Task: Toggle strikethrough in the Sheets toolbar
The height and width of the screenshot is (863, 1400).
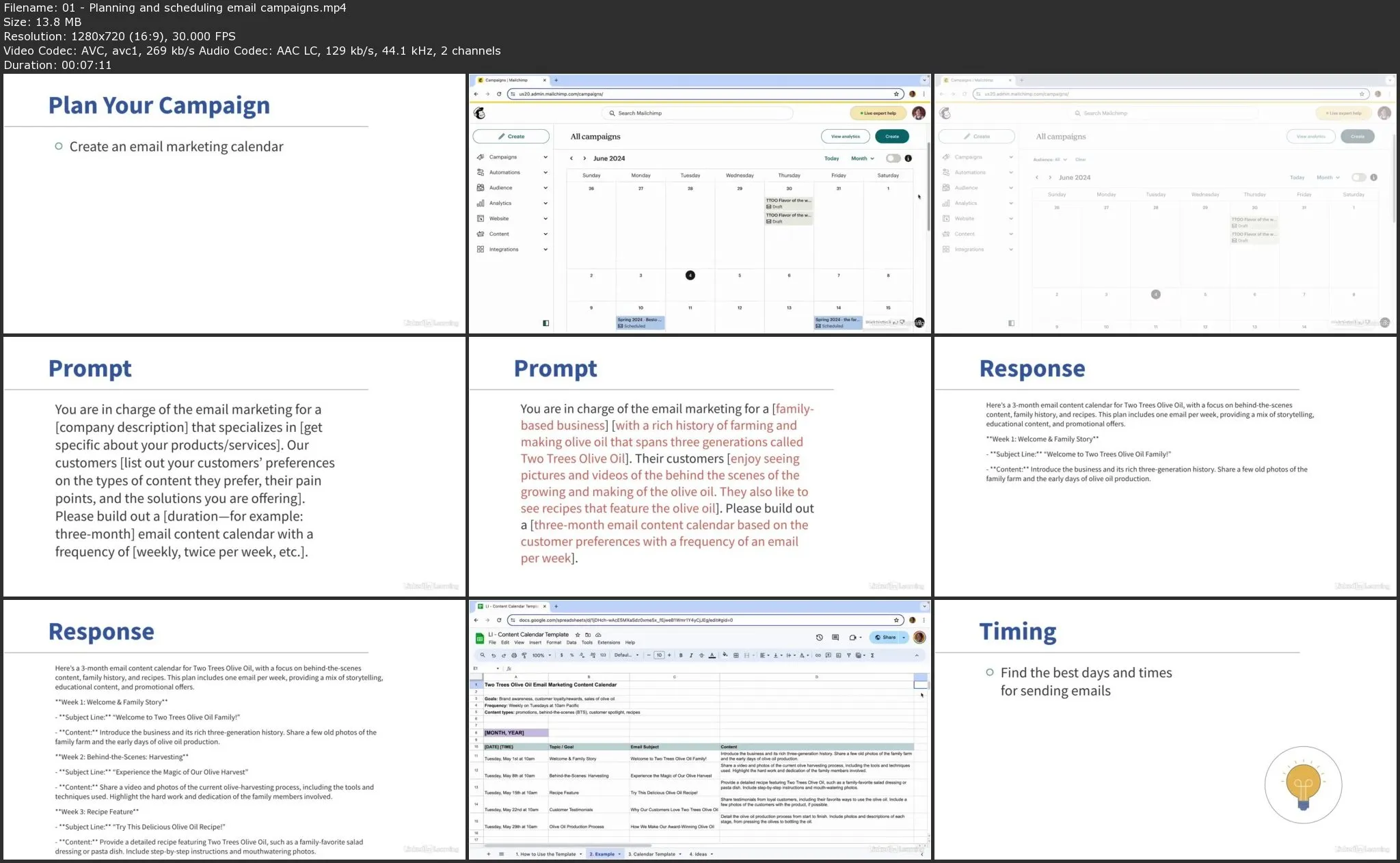Action: point(701,655)
